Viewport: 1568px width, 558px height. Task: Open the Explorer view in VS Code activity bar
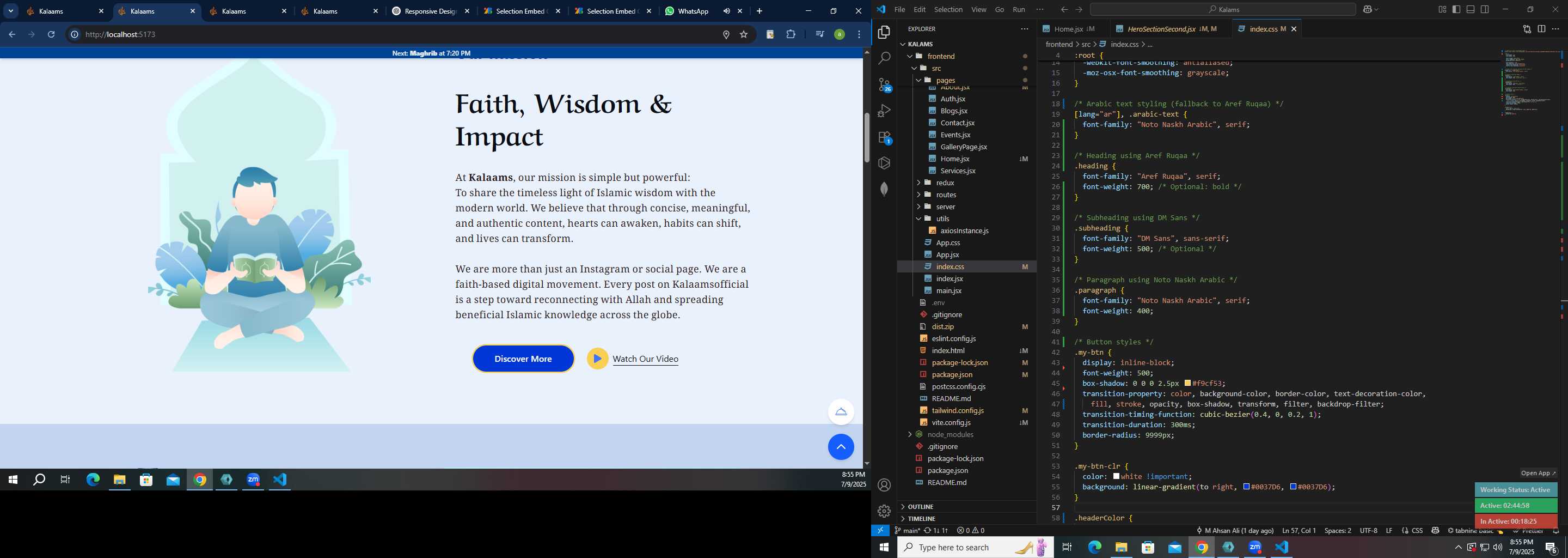[884, 32]
